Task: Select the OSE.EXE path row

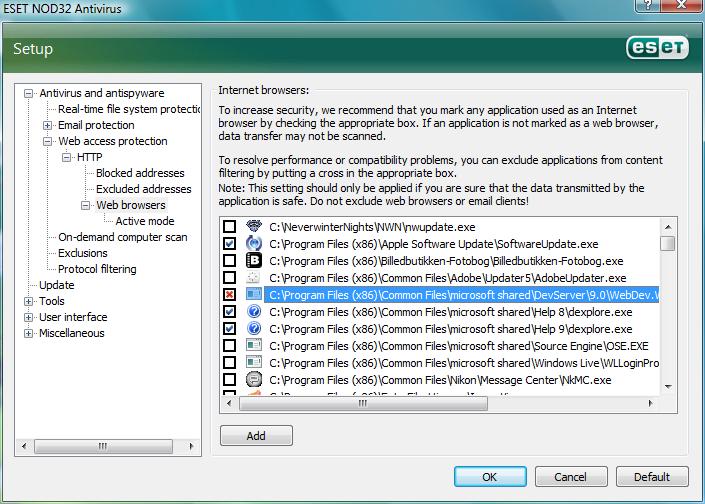Action: tap(459, 346)
